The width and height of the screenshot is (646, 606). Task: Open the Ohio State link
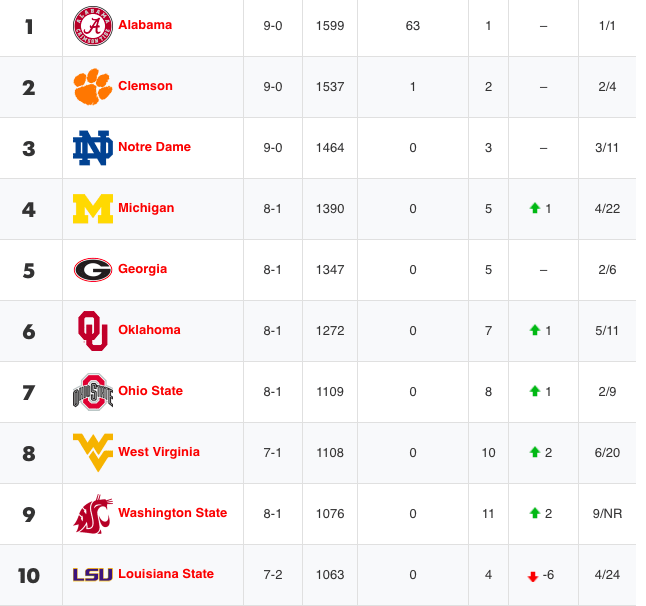150,391
